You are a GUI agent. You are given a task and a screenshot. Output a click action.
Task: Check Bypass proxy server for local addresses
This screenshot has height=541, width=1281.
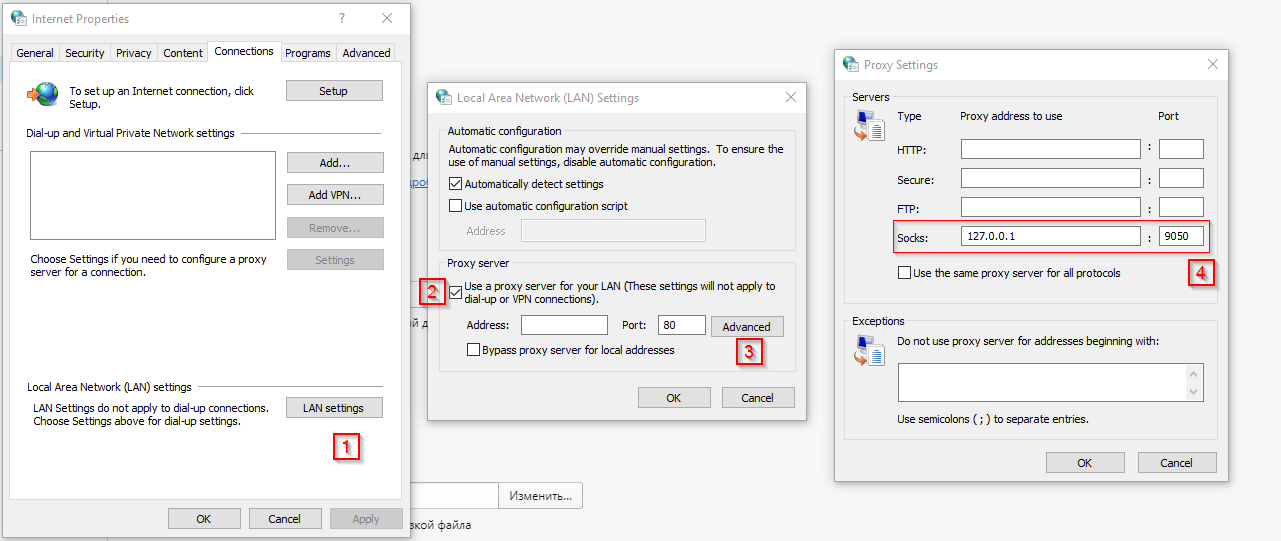(x=474, y=350)
